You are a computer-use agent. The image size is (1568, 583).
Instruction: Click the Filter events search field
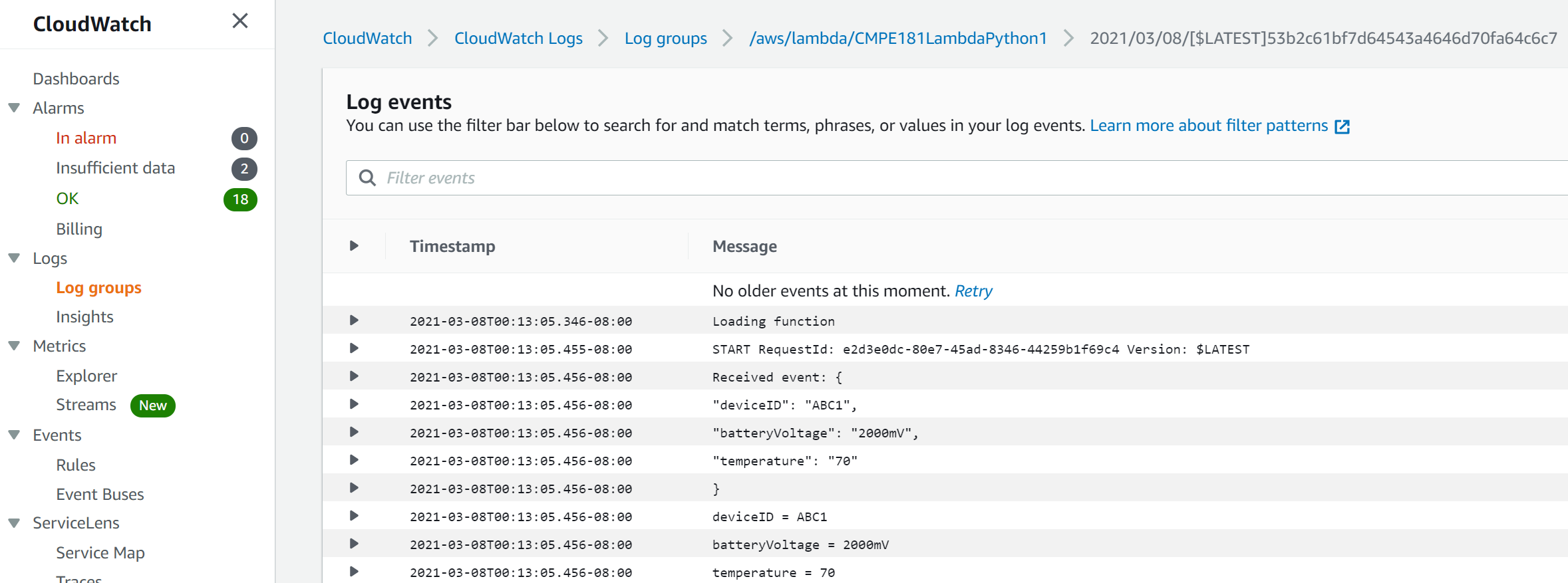(957, 177)
